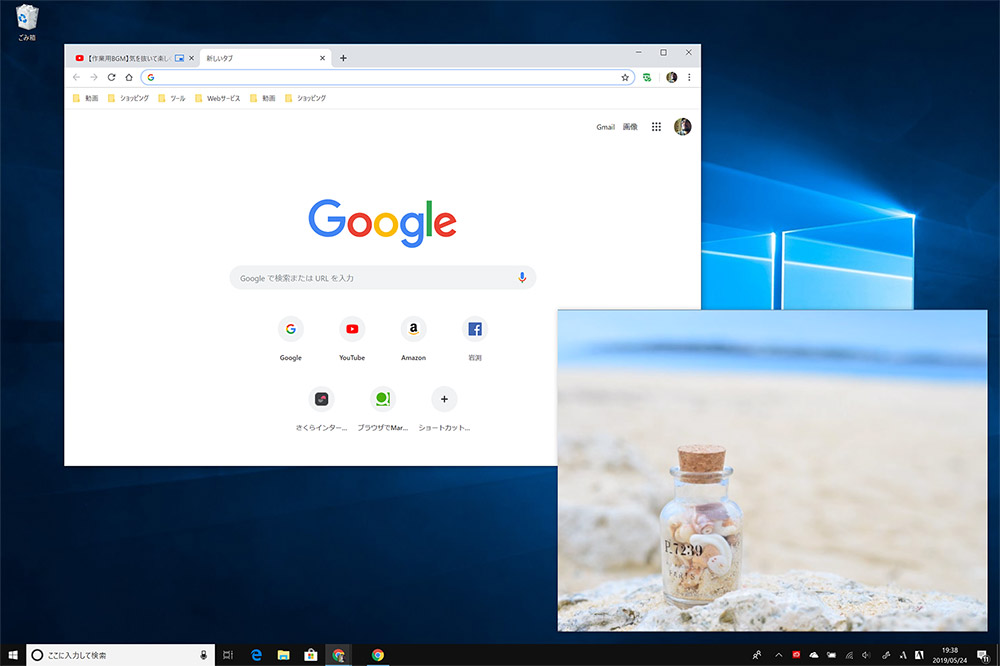Close the 作業用BGM YouTube tab
The width and height of the screenshot is (1000, 666).
(191, 58)
